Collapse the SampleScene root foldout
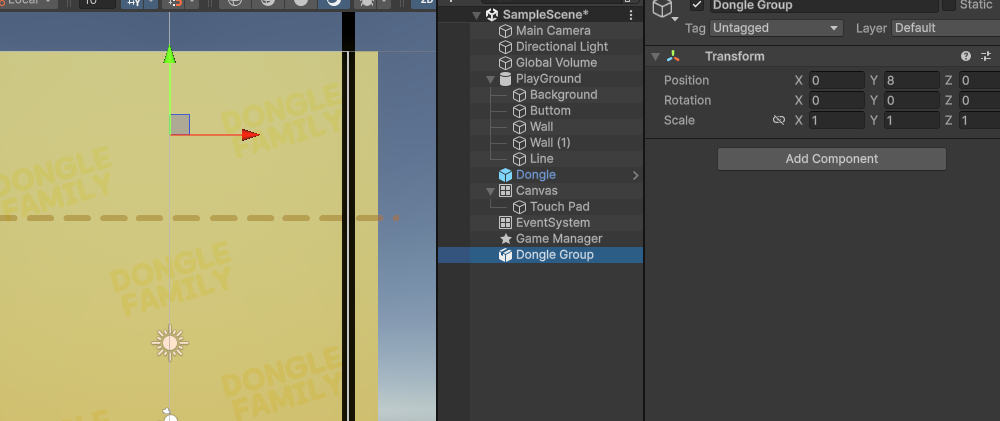The width and height of the screenshot is (1000, 421). click(x=476, y=15)
